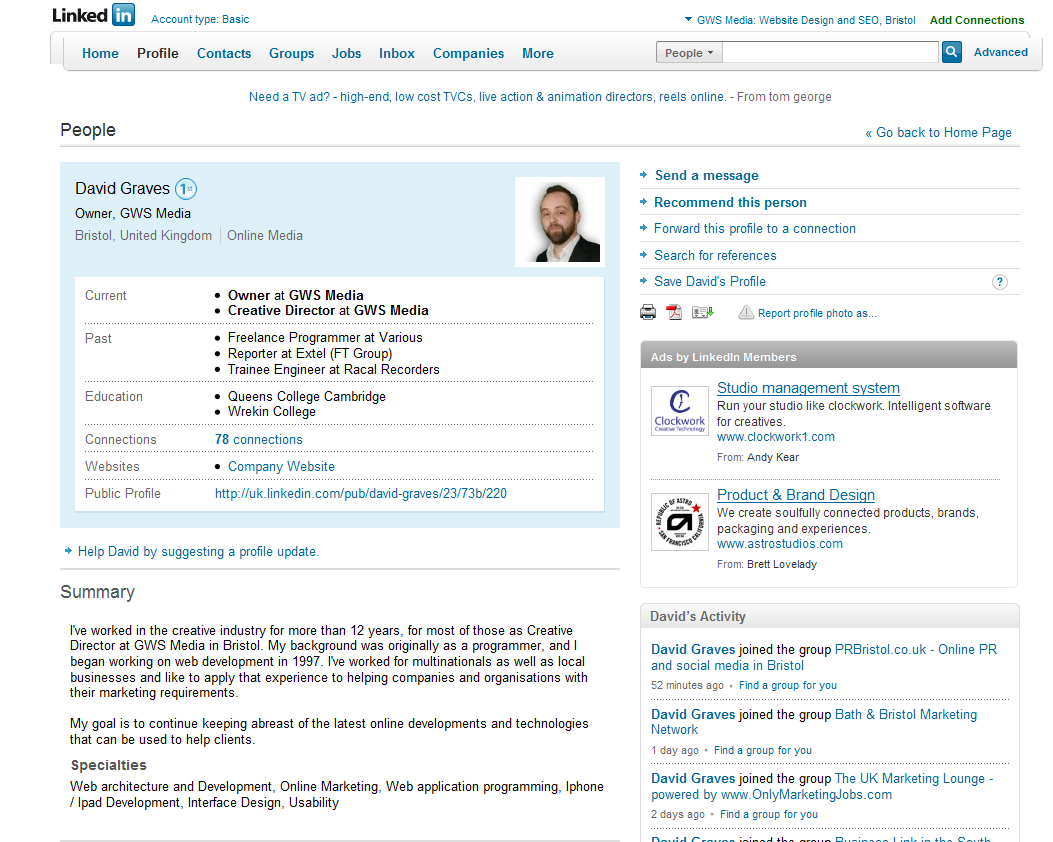
Task: Click Send a message link
Action: click(706, 176)
